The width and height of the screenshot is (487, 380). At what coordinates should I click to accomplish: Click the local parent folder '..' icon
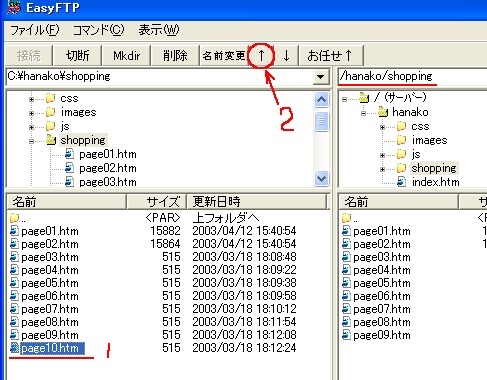(x=14, y=218)
